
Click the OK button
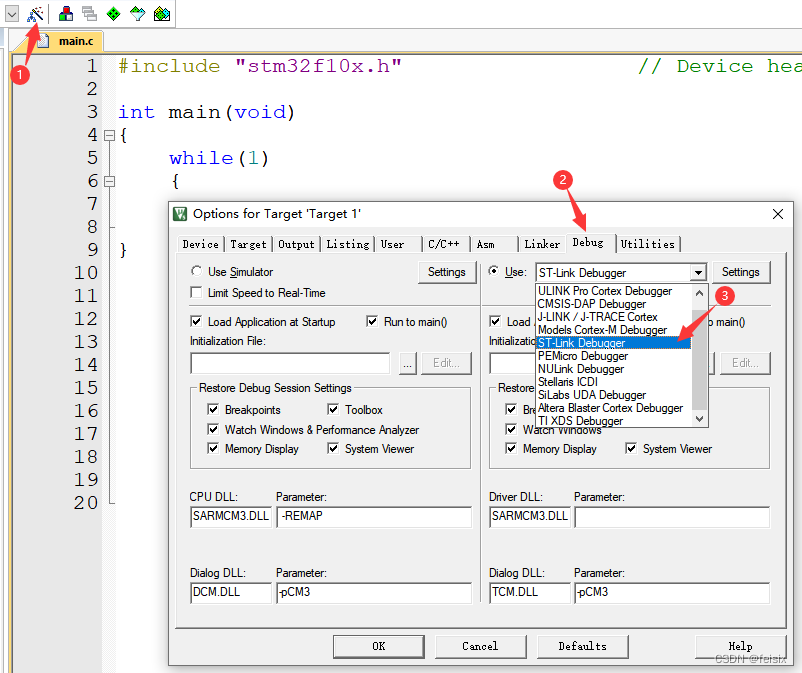378,646
